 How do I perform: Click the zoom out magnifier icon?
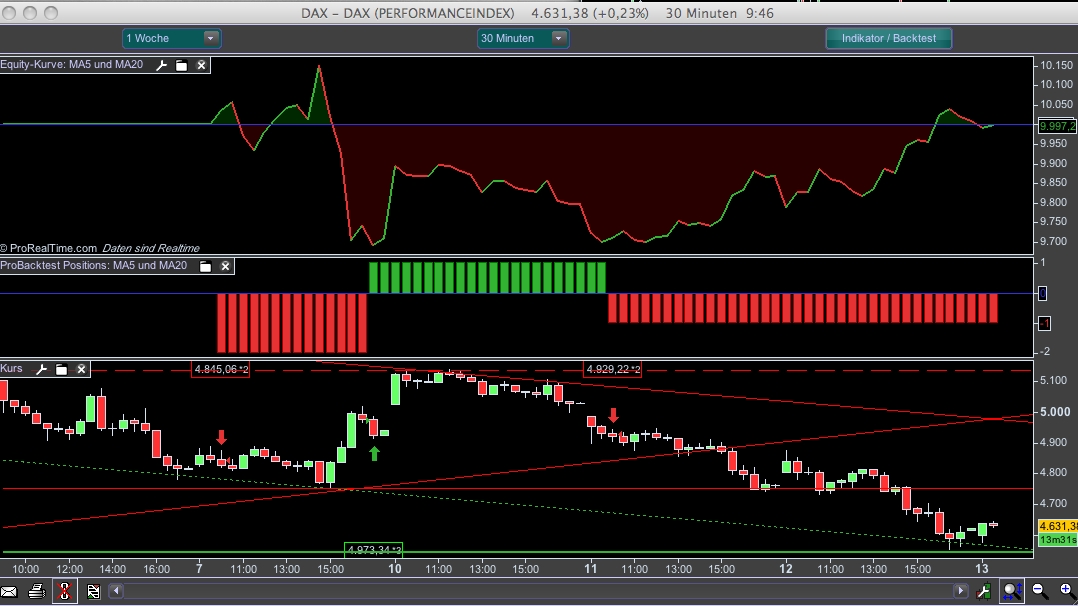[x=1040, y=591]
